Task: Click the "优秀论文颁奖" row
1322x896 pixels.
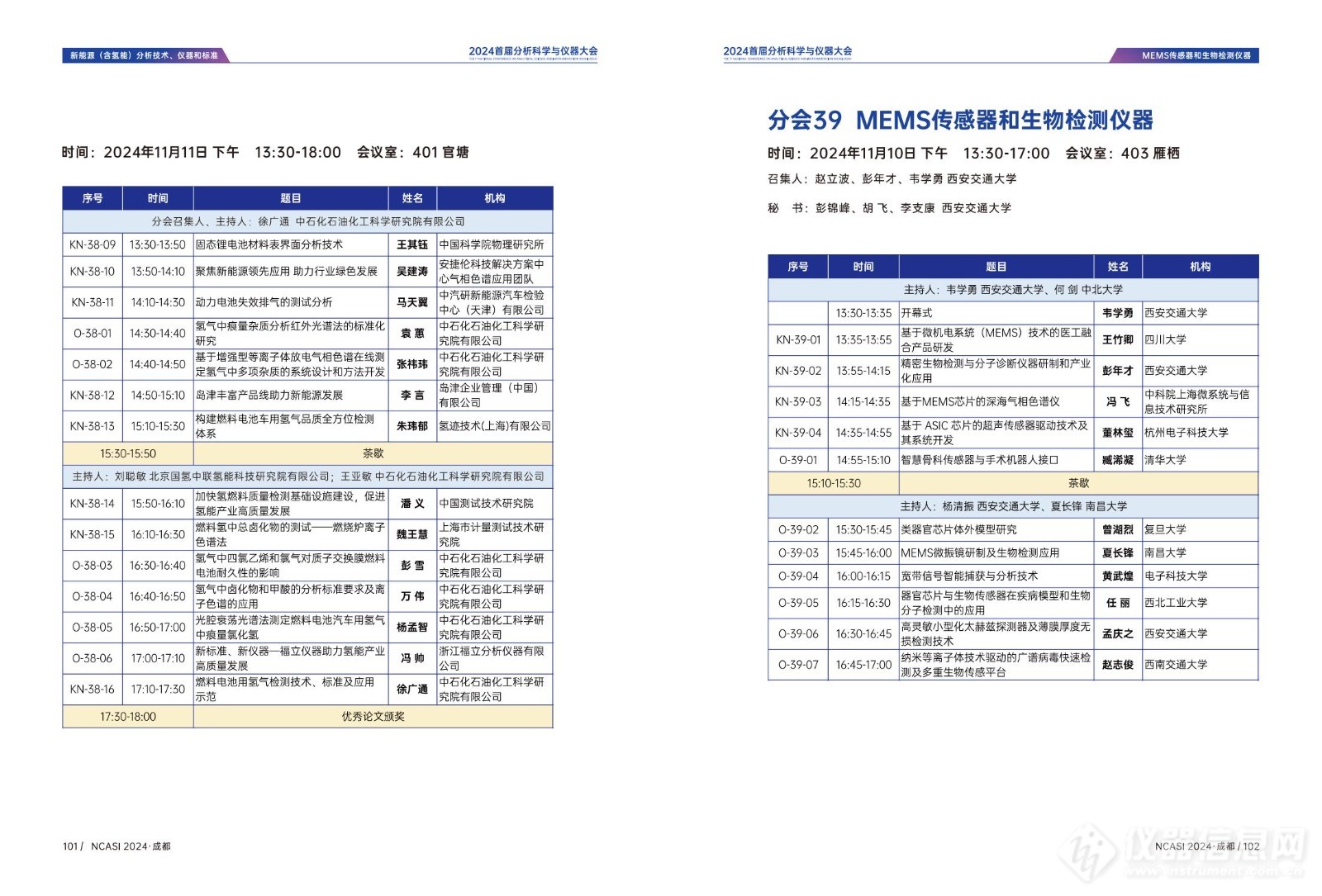Action: tap(373, 716)
